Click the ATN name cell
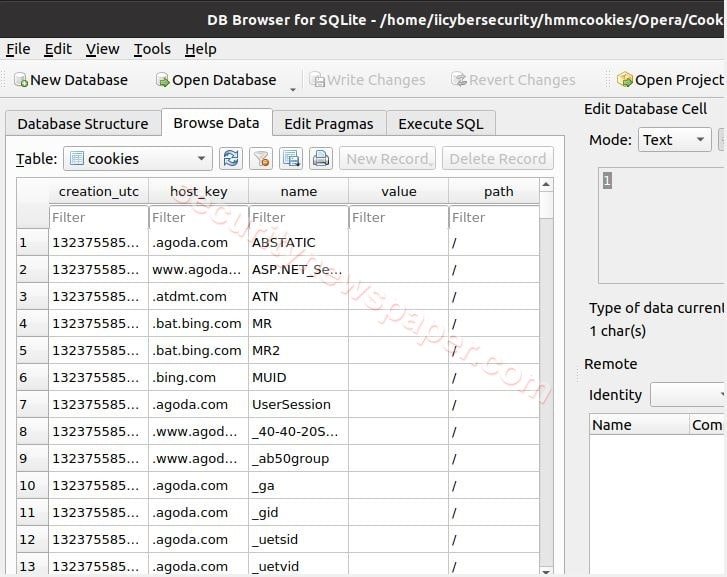 (x=299, y=296)
